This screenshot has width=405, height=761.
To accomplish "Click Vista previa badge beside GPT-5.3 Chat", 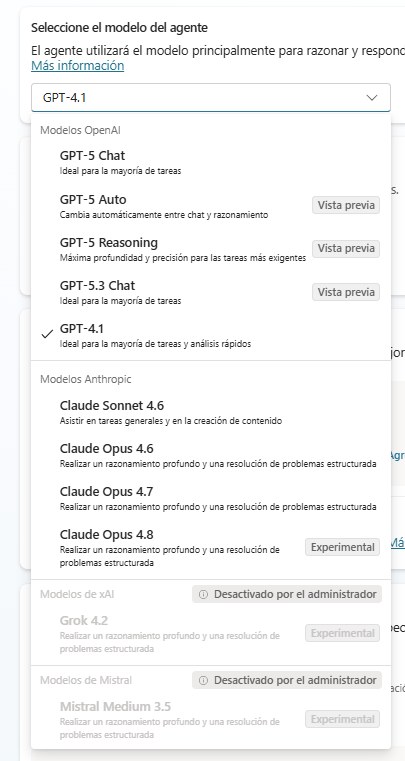I will point(346,292).
